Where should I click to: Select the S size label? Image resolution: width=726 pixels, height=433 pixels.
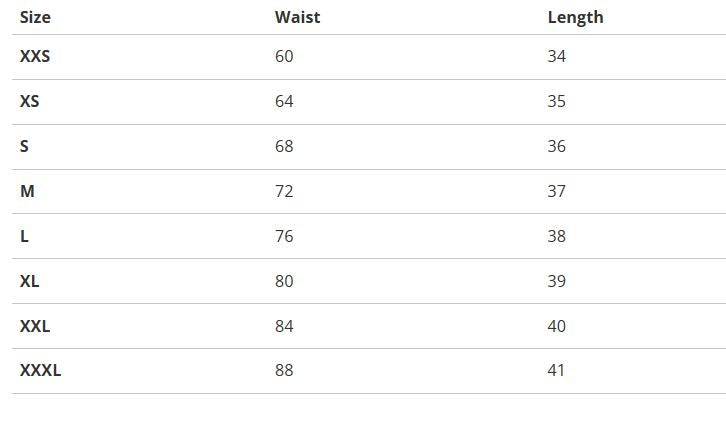pyautogui.click(x=25, y=147)
